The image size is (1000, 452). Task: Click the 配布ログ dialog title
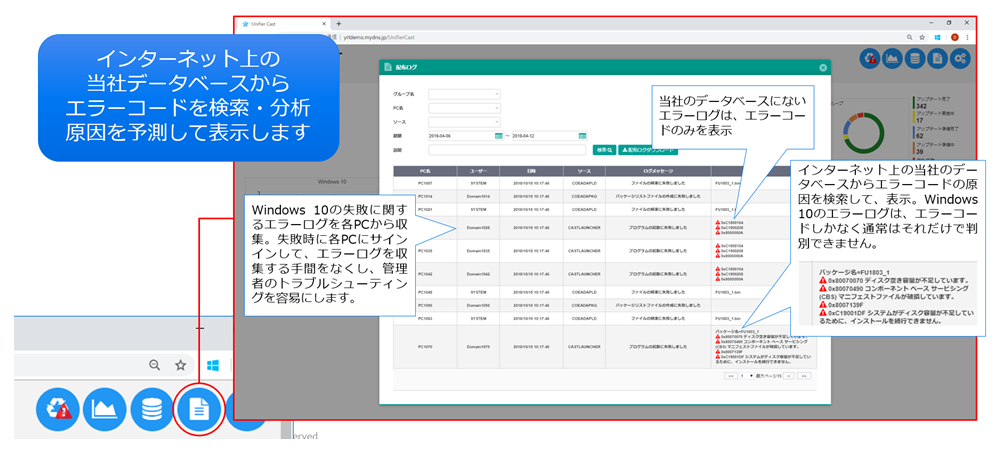(406, 67)
